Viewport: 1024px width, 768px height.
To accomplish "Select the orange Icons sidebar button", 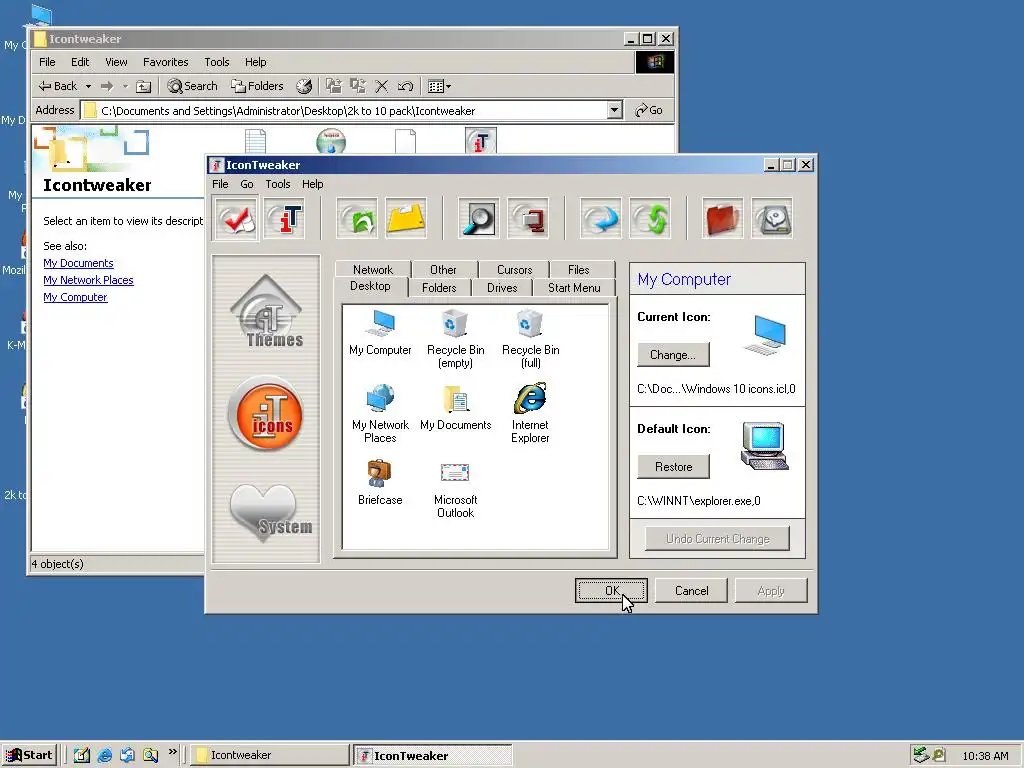I will [x=266, y=413].
